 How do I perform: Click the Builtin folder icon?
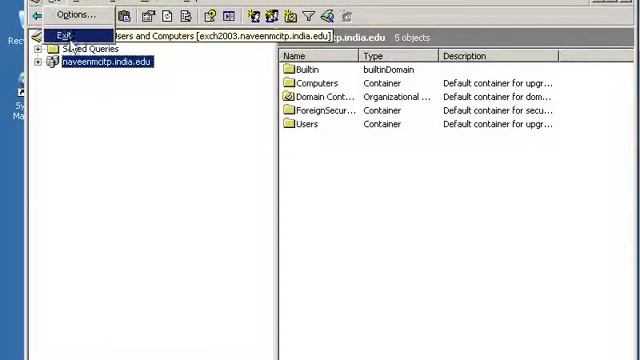289,69
